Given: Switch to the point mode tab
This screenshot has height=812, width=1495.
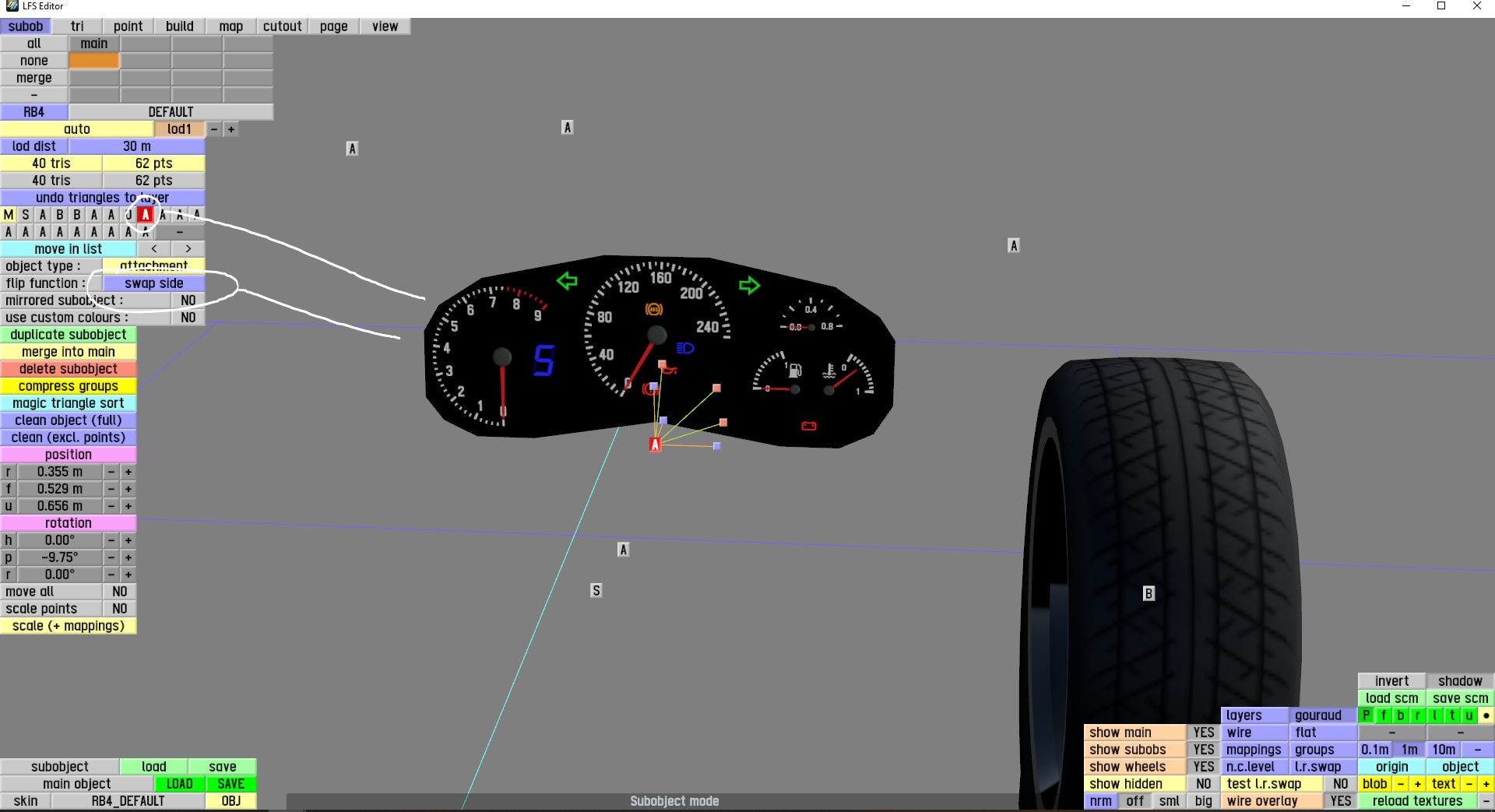Looking at the screenshot, I should tap(128, 26).
